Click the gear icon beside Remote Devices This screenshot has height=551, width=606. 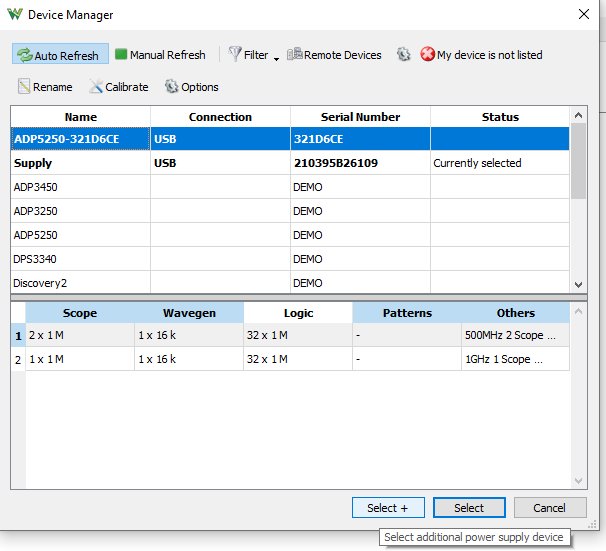[403, 54]
